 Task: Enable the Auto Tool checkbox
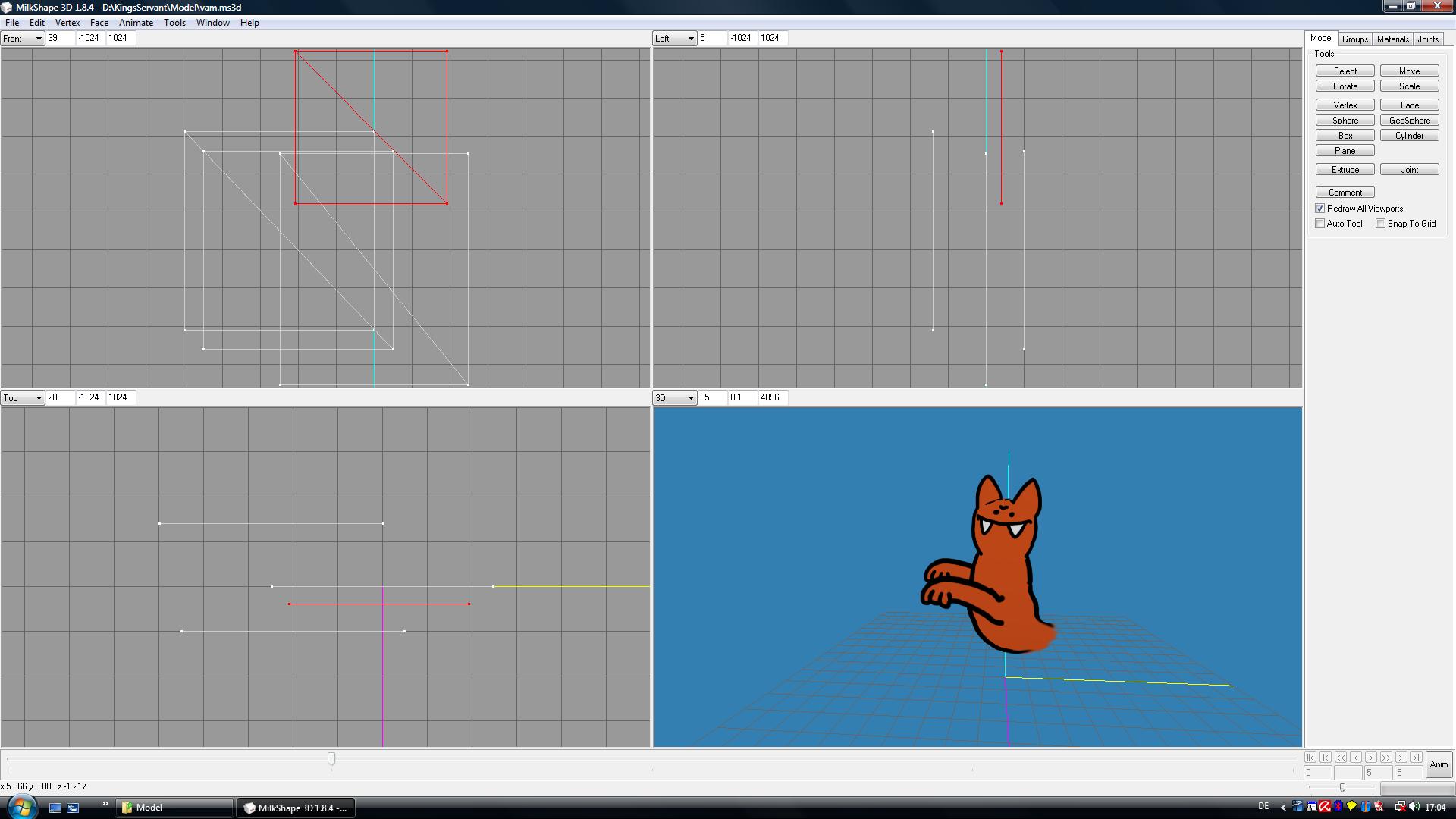(1320, 224)
